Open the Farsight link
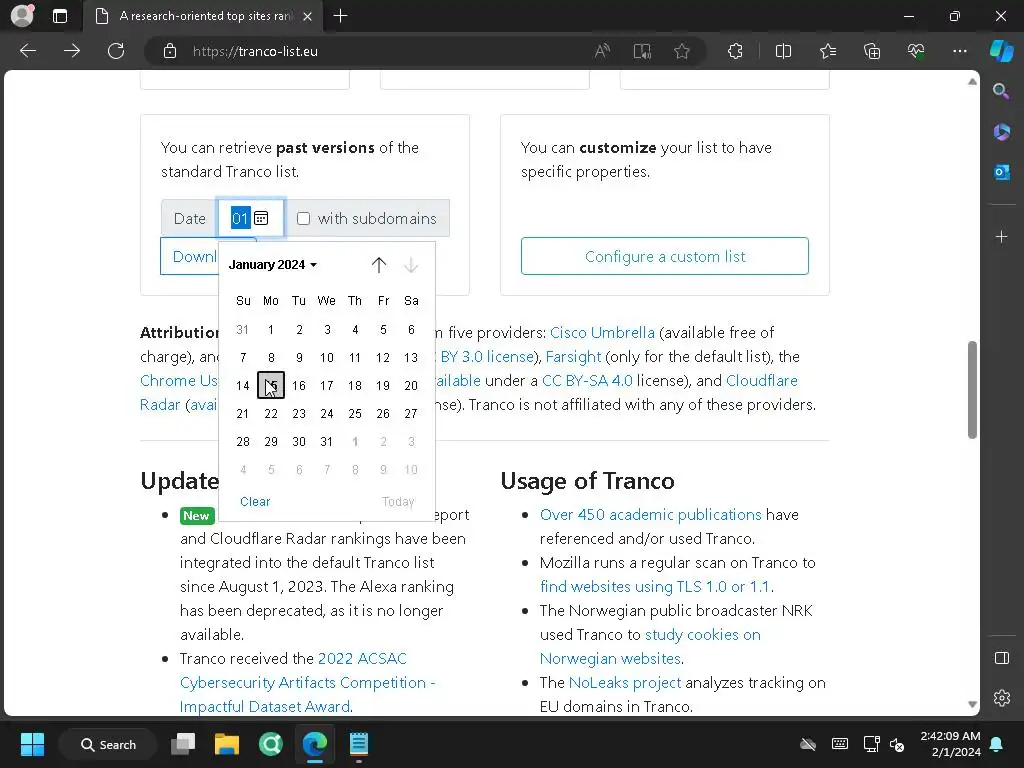Image resolution: width=1024 pixels, height=768 pixels. (573, 357)
